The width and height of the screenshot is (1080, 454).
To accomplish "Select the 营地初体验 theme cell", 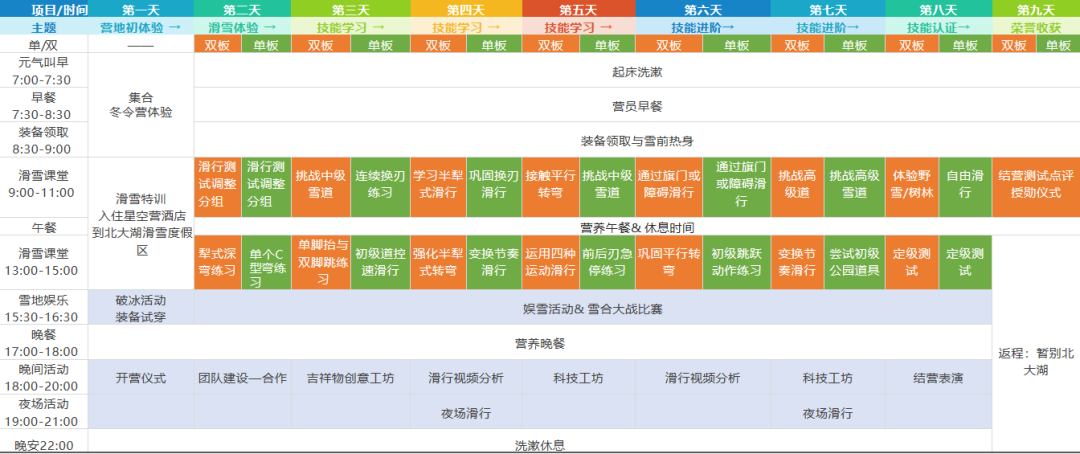I will pyautogui.click(x=140, y=27).
